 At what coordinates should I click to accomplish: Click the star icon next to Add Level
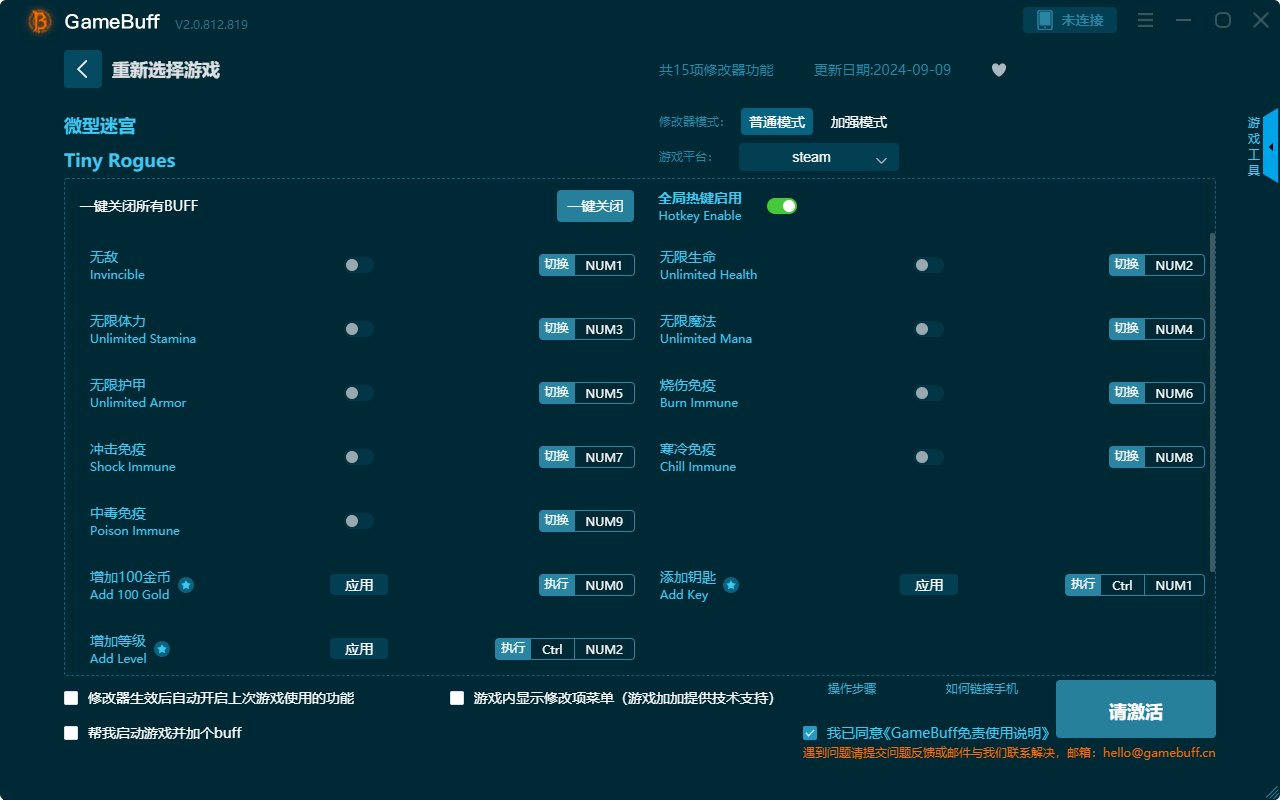(x=162, y=647)
